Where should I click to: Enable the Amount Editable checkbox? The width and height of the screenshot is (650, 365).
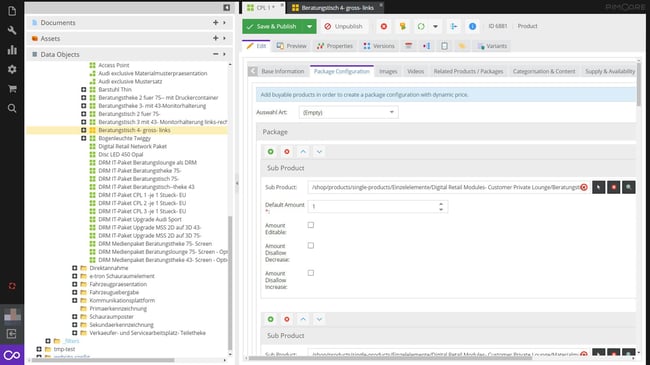point(310,225)
